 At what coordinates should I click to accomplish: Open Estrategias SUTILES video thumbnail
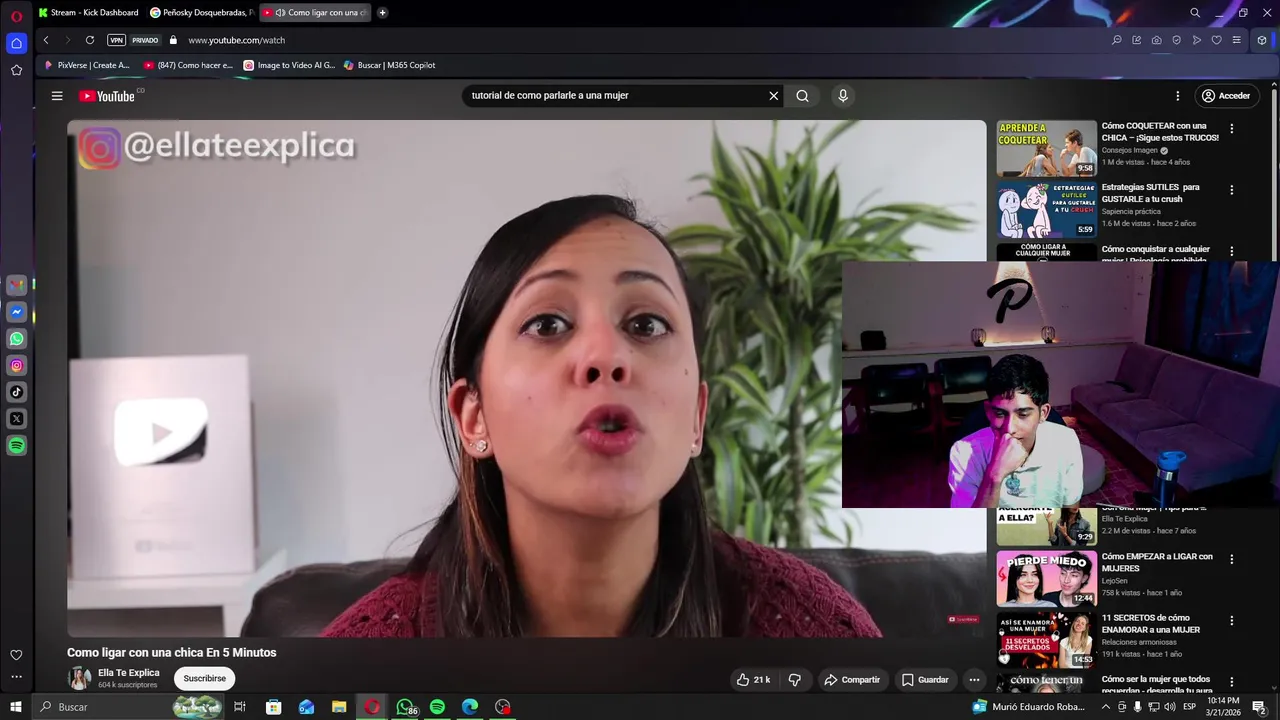1046,210
